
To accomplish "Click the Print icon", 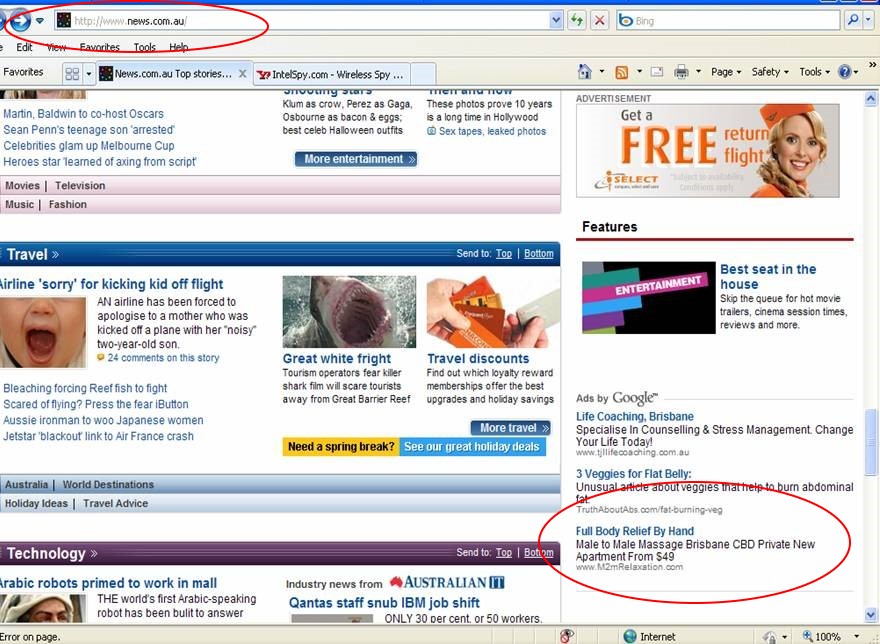I will (x=681, y=72).
